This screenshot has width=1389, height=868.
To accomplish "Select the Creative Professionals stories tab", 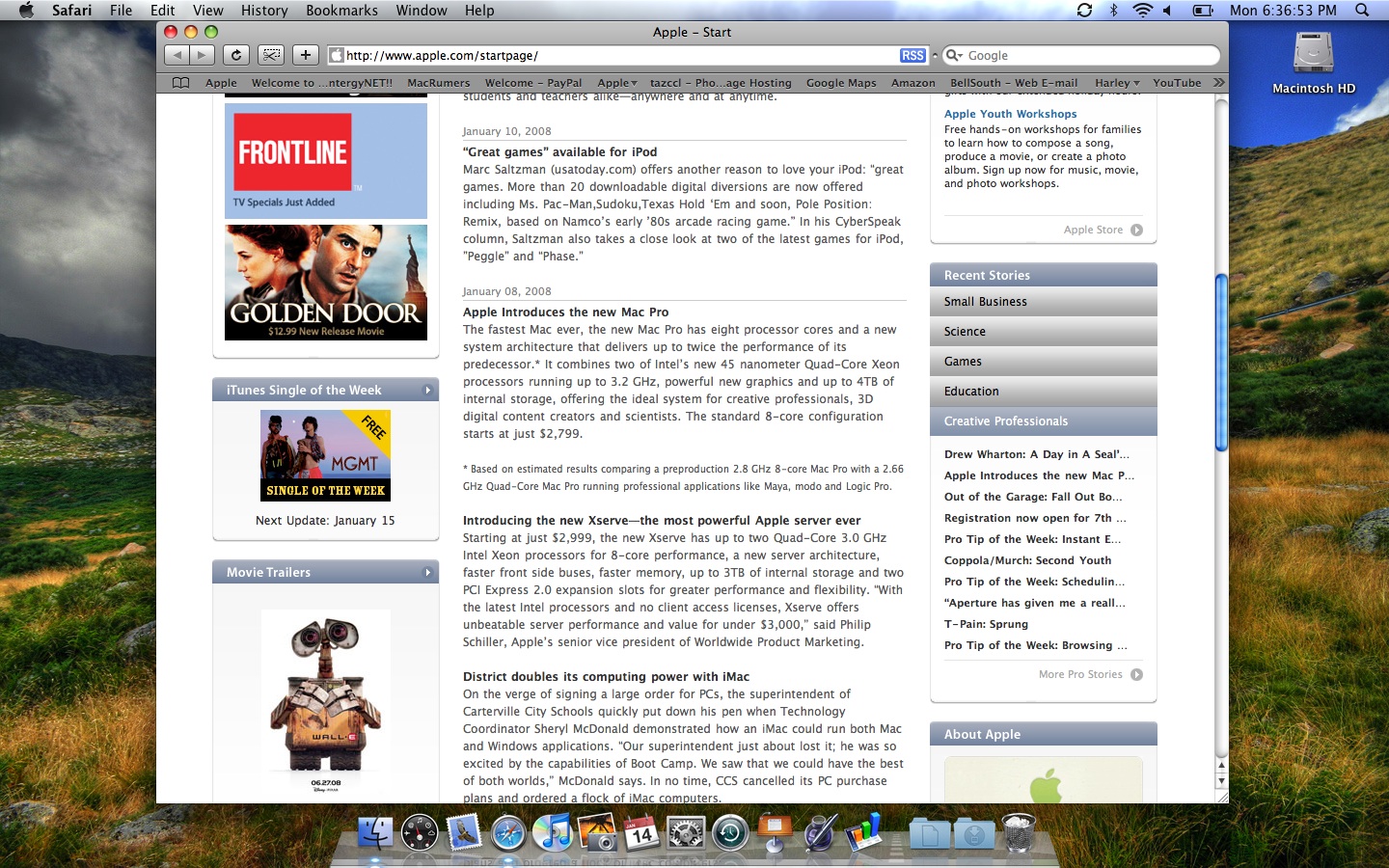I will click(1043, 421).
